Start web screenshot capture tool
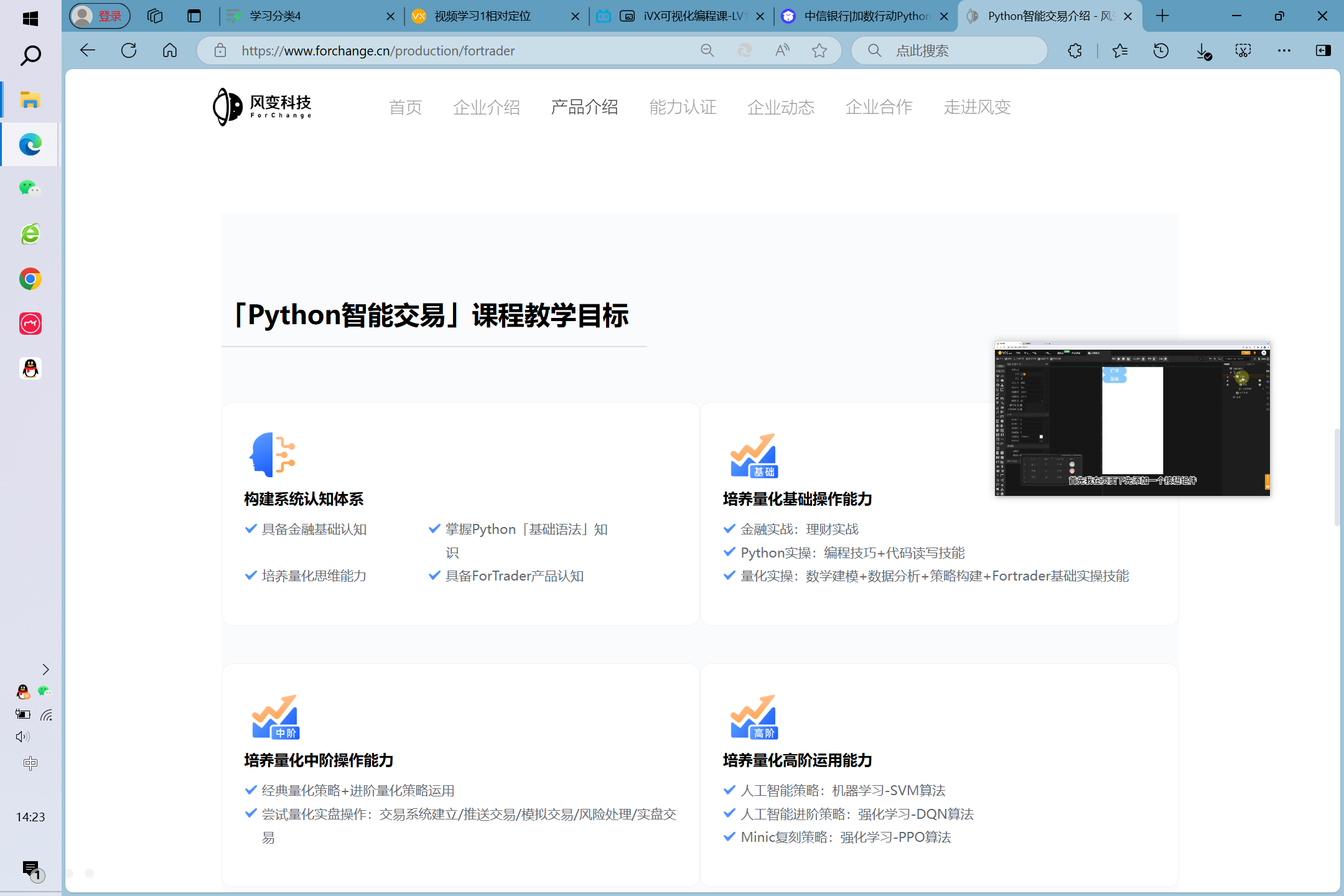This screenshot has width=1344, height=896. pos(1243,50)
